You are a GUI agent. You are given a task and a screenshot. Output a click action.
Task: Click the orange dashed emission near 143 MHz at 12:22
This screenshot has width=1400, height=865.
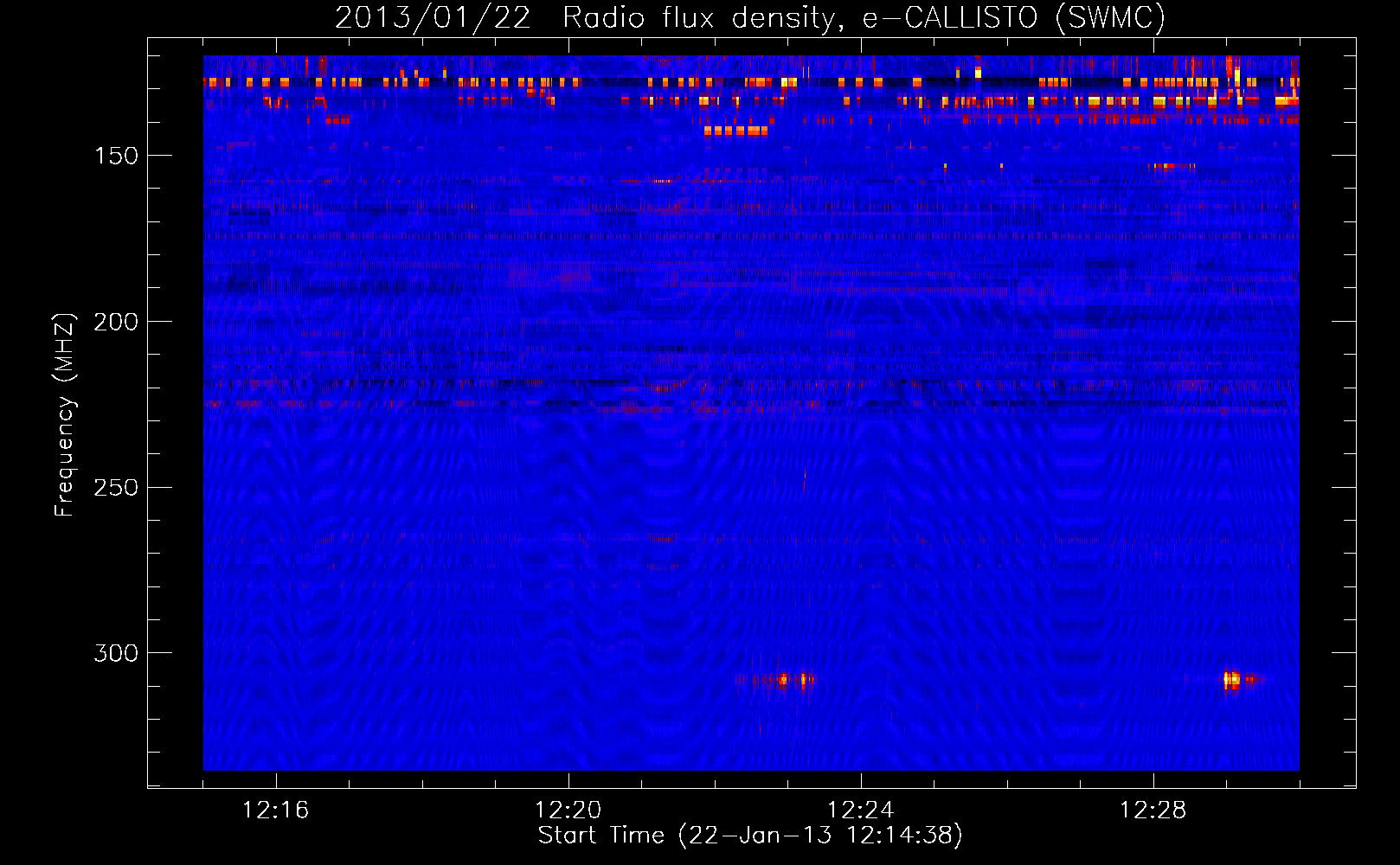[735, 131]
